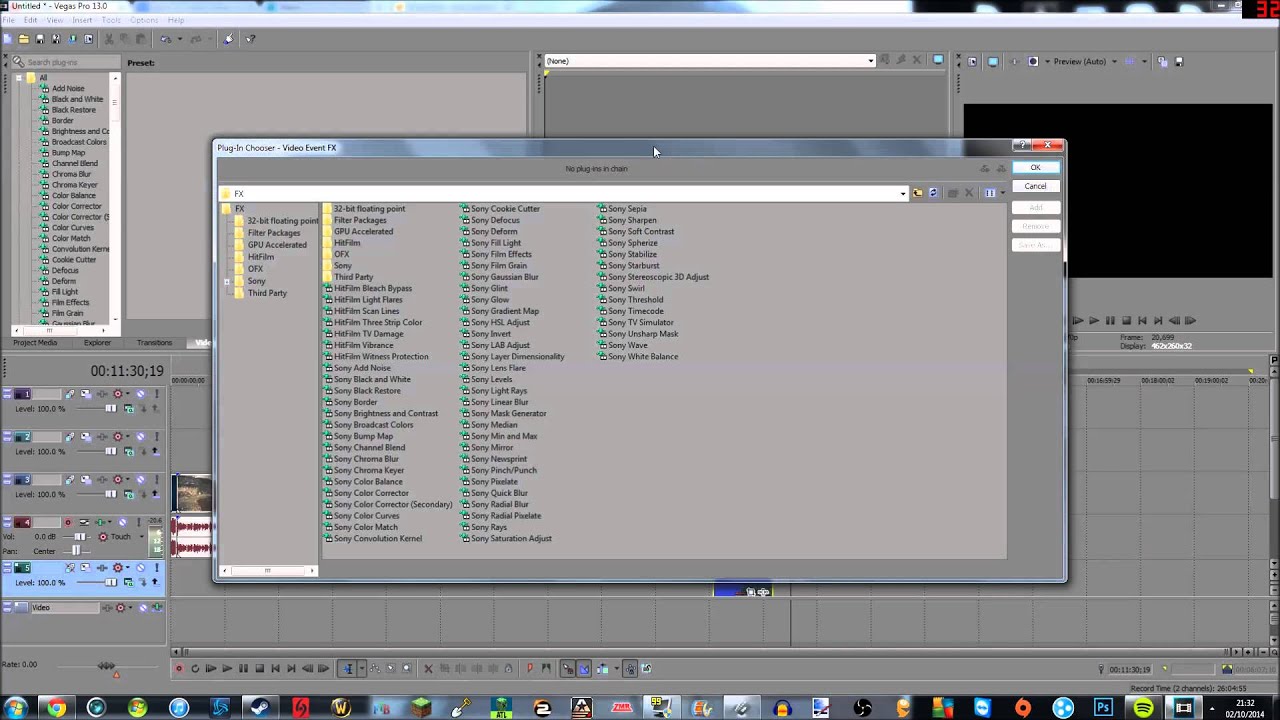Open the Touch automation mode dropdown
Screen dimensions: 1280x720
coord(141,537)
